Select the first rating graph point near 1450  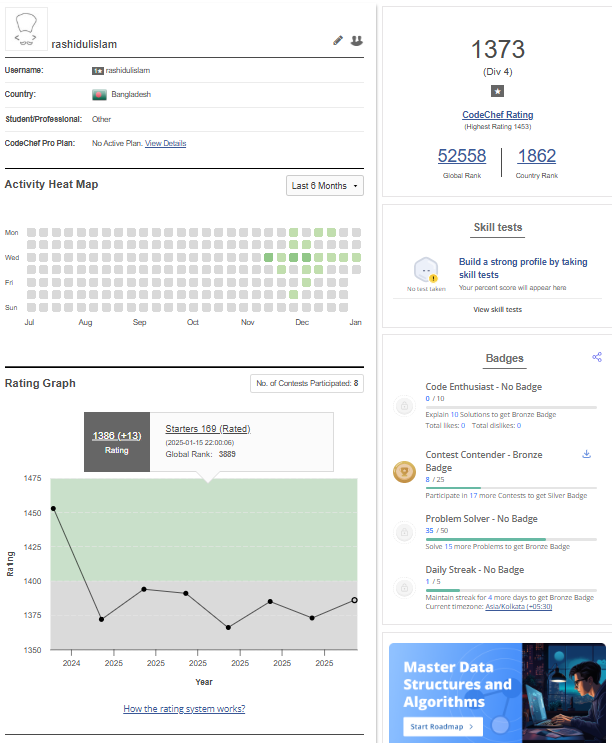53,508
